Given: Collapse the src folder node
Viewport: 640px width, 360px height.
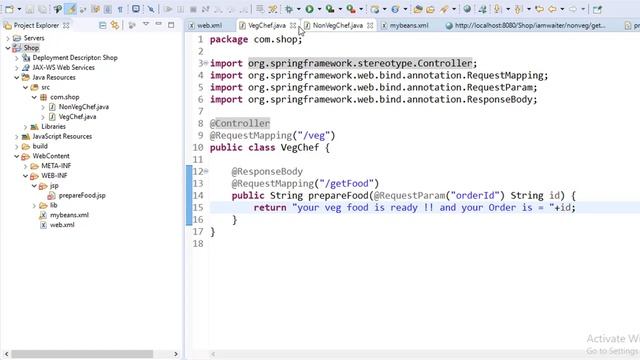Looking at the screenshot, I should (x=25, y=87).
